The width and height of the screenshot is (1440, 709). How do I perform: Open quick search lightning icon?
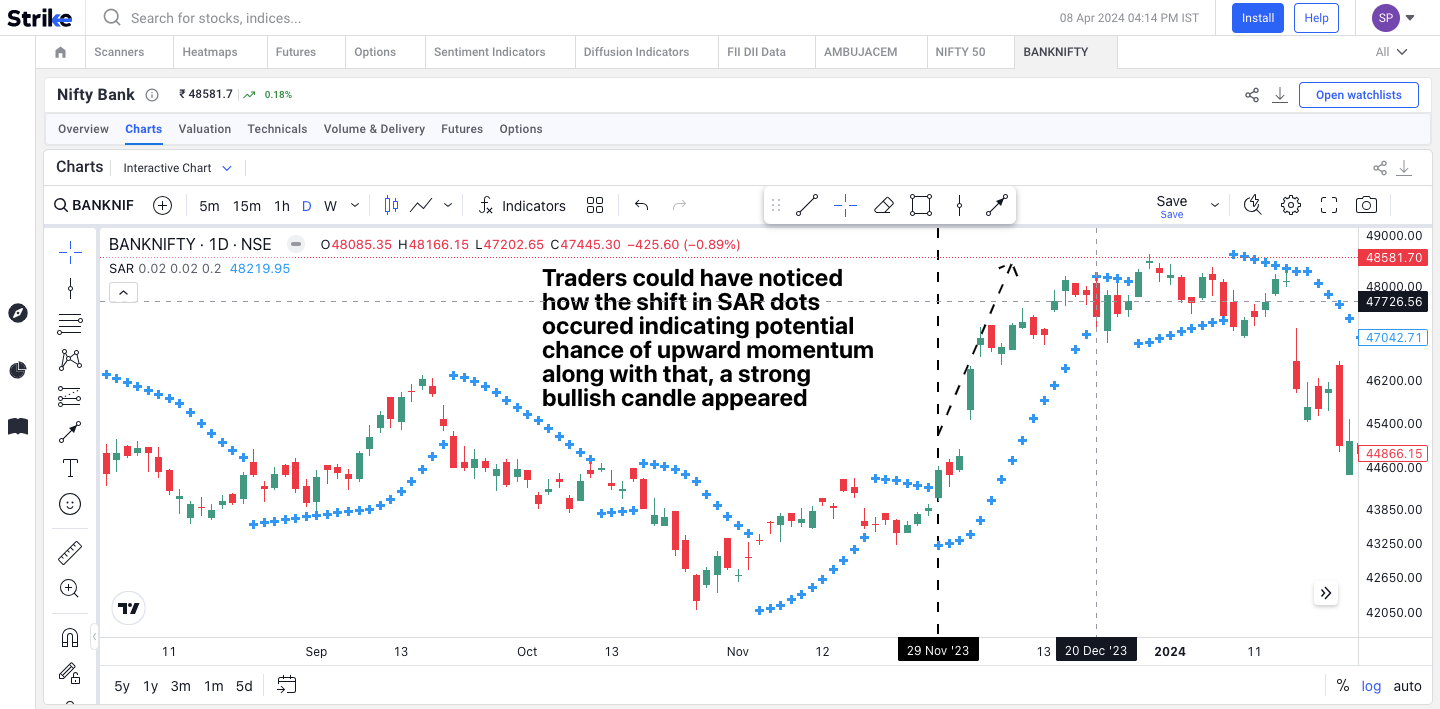coord(1253,205)
